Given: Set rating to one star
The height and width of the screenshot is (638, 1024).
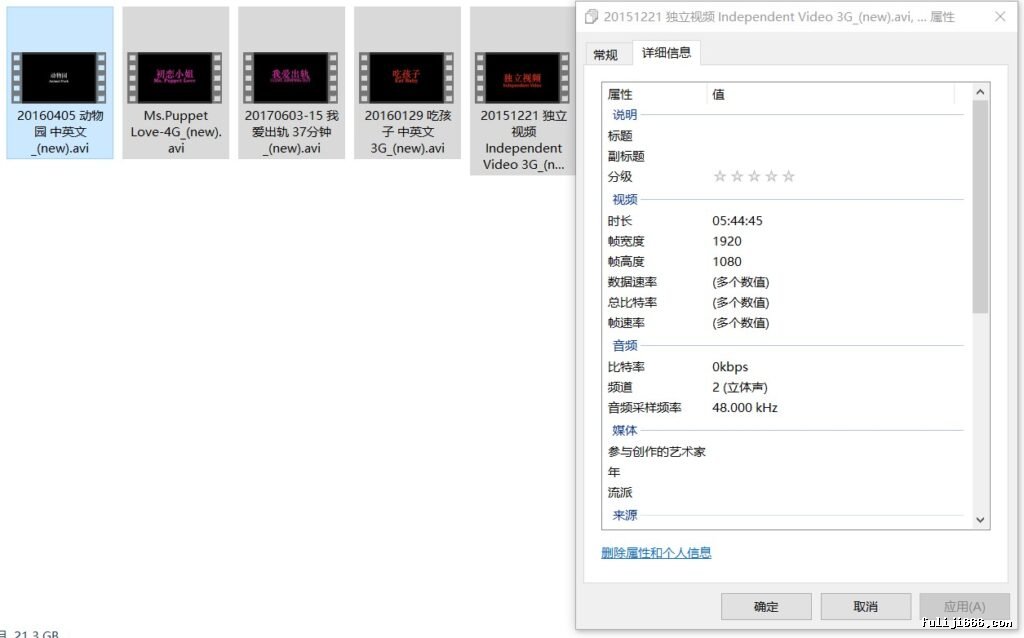Looking at the screenshot, I should 720,176.
